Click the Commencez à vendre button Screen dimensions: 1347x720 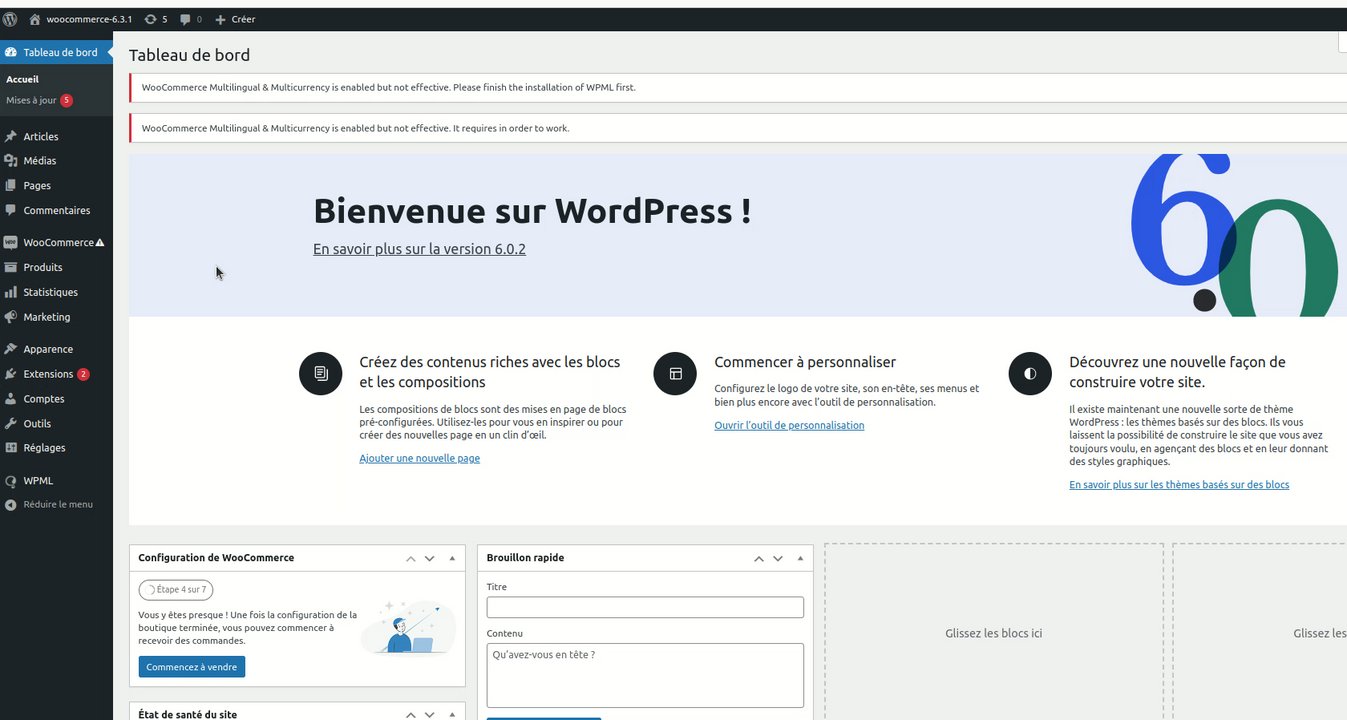pyautogui.click(x=192, y=667)
